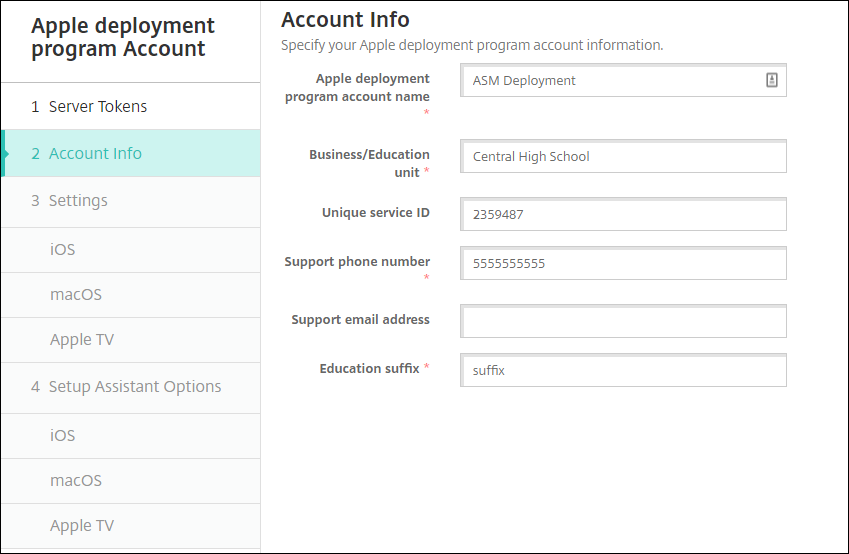849x554 pixels.
Task: Open the Server Tokens step
Action: pyautogui.click(x=98, y=107)
